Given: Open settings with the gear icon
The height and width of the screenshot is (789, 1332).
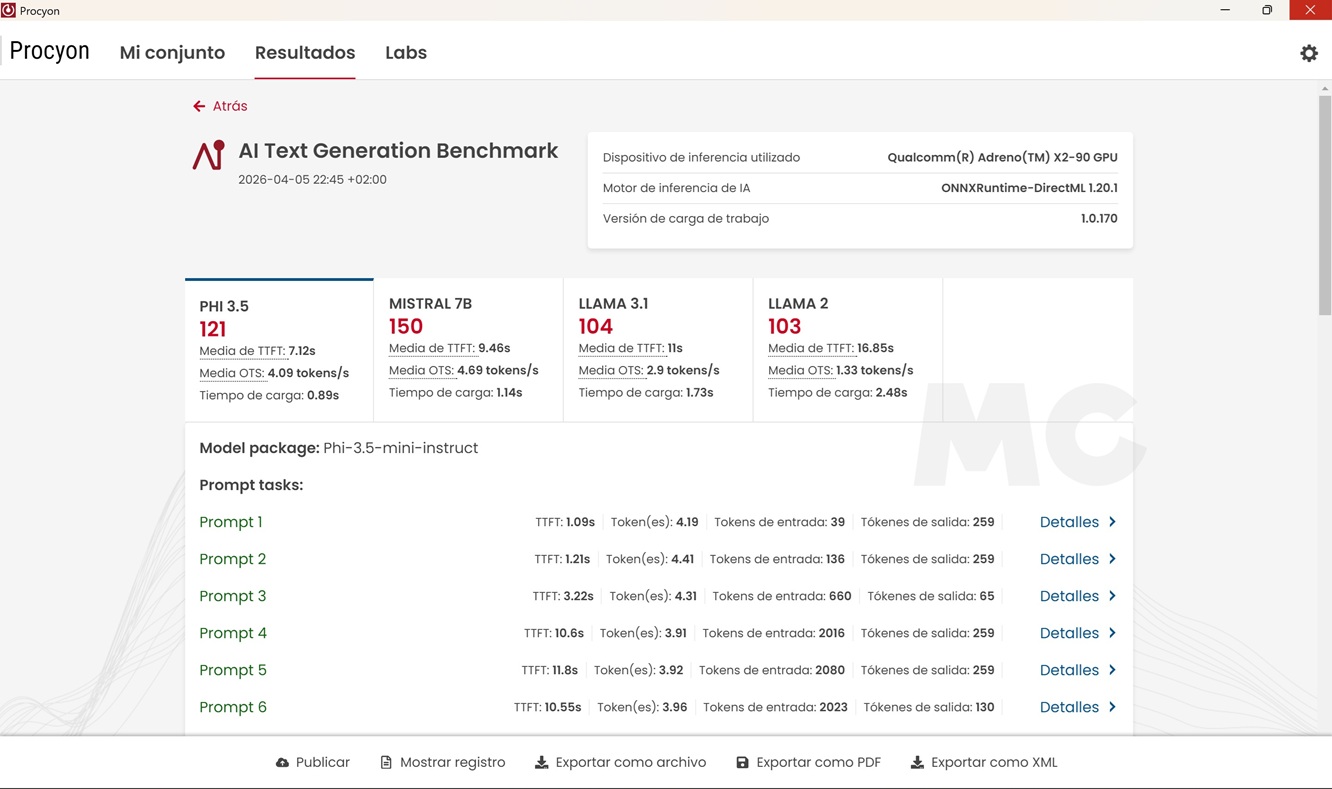Looking at the screenshot, I should (x=1308, y=54).
